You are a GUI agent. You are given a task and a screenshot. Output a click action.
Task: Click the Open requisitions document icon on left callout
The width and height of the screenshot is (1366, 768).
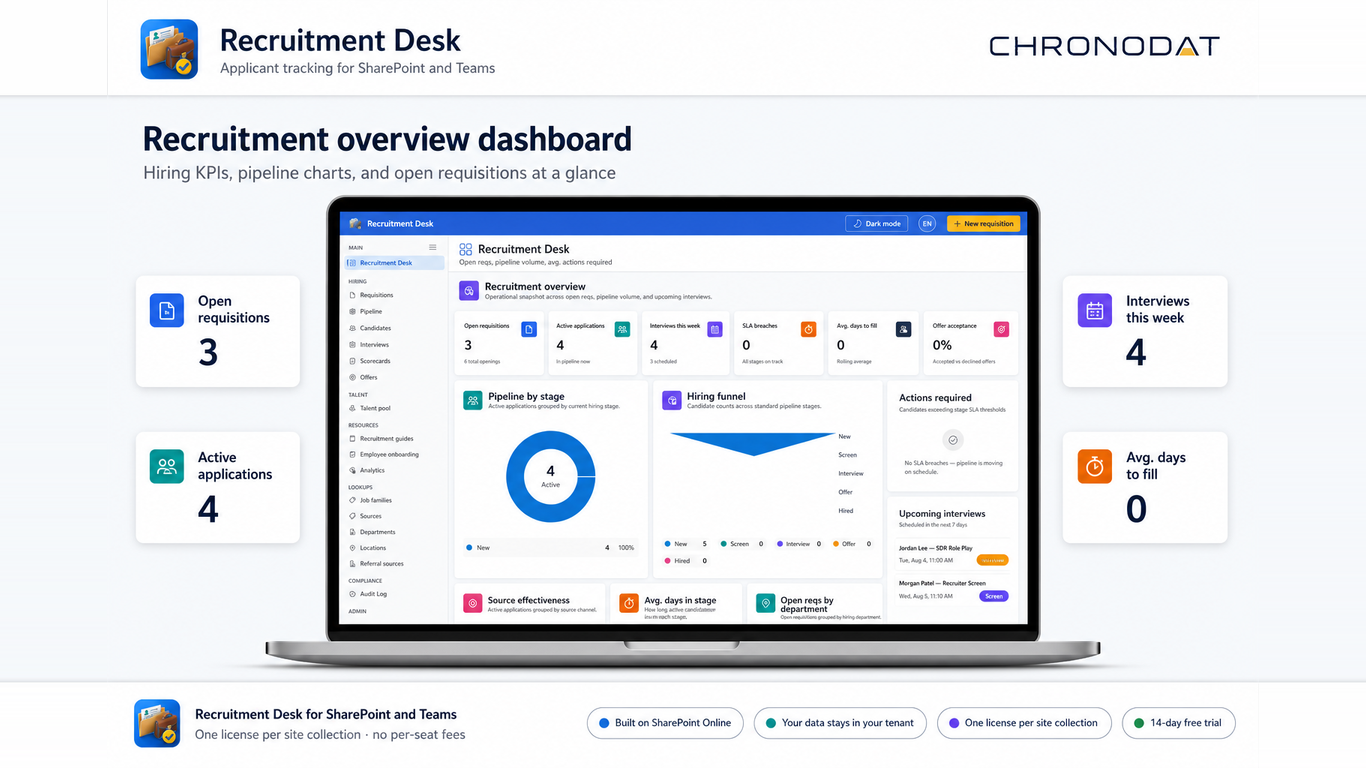tap(167, 310)
